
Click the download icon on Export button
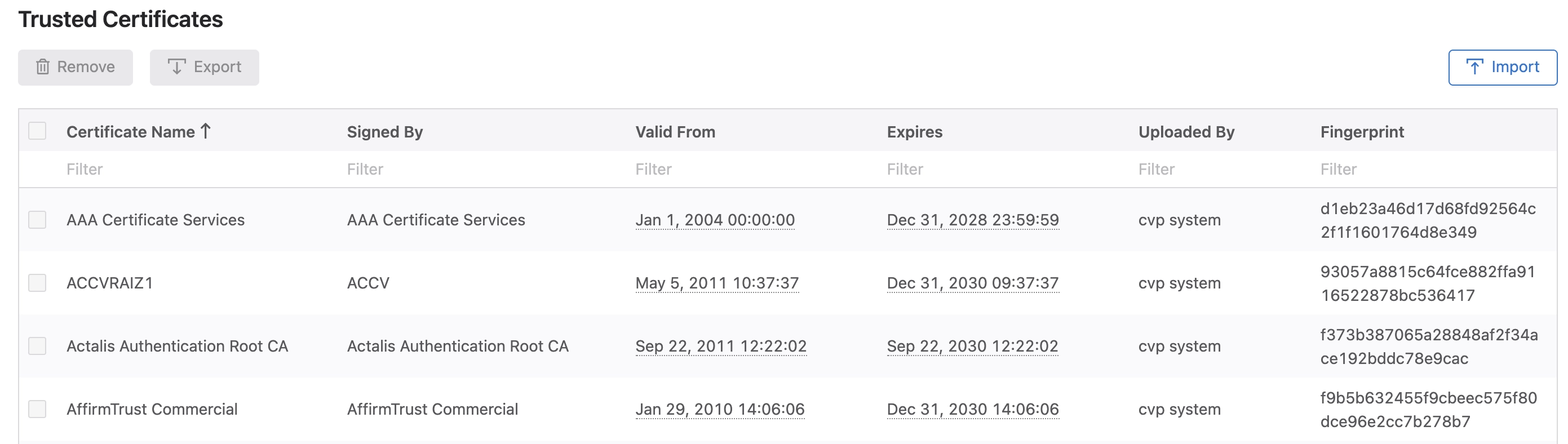[176, 67]
